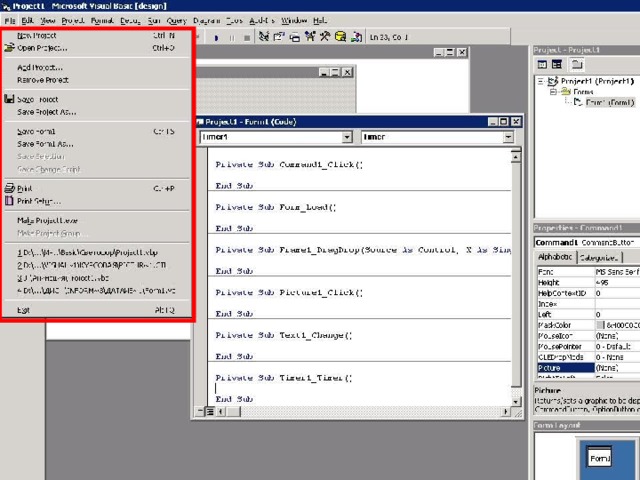Viewport: 640px width, 480px height.
Task: Open the Debug menu
Action: click(130, 20)
